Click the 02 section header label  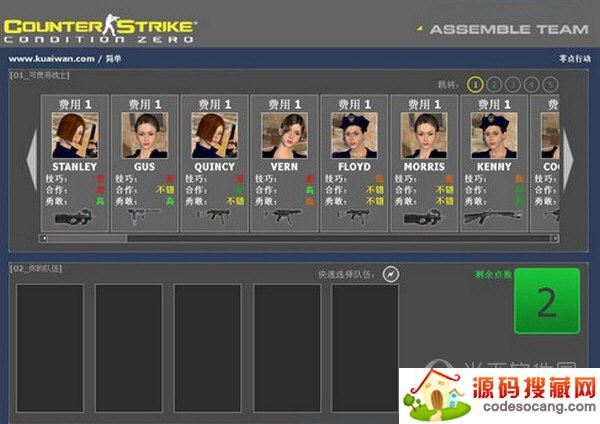[x=36, y=269]
